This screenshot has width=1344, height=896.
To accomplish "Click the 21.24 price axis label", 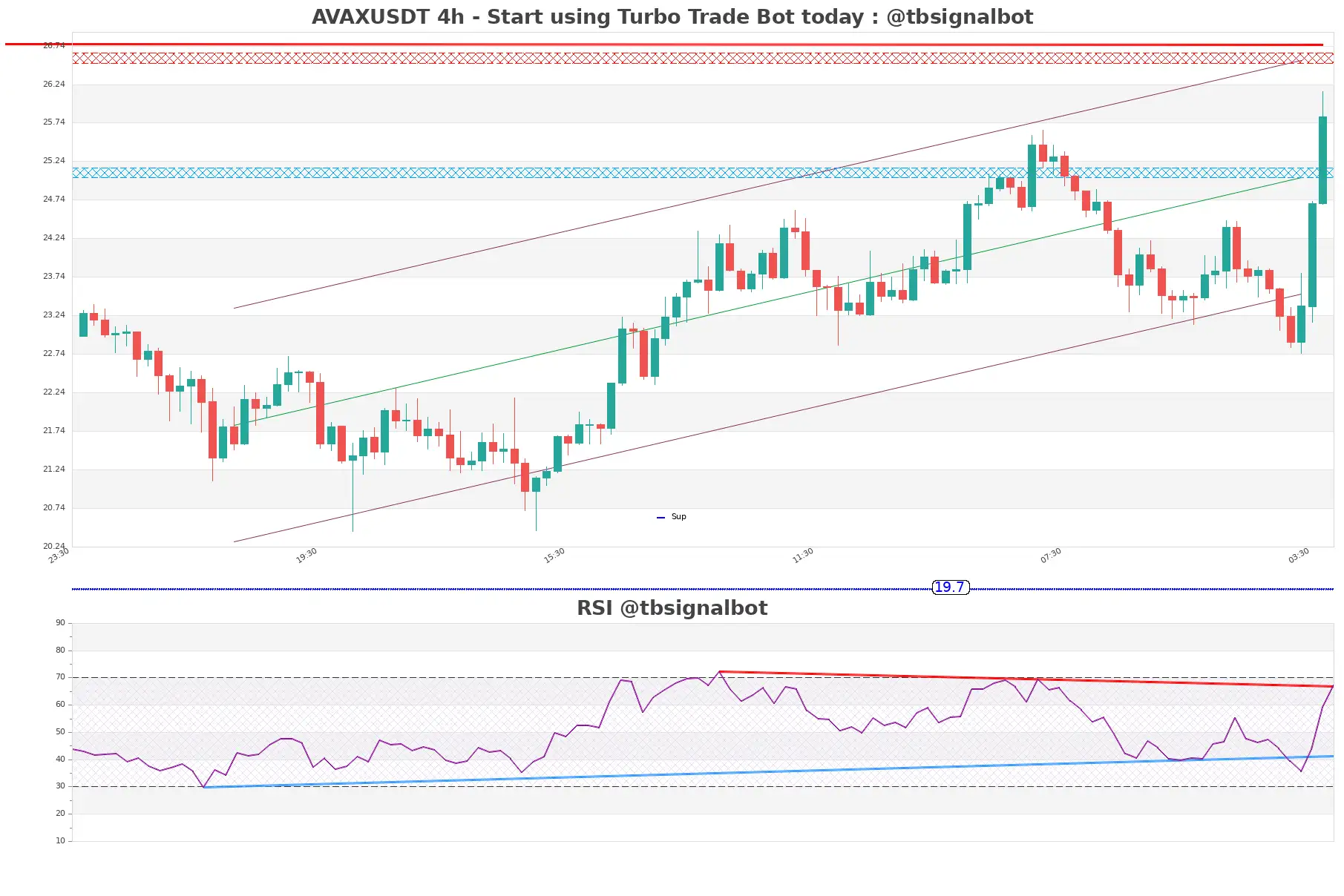I will pyautogui.click(x=53, y=470).
